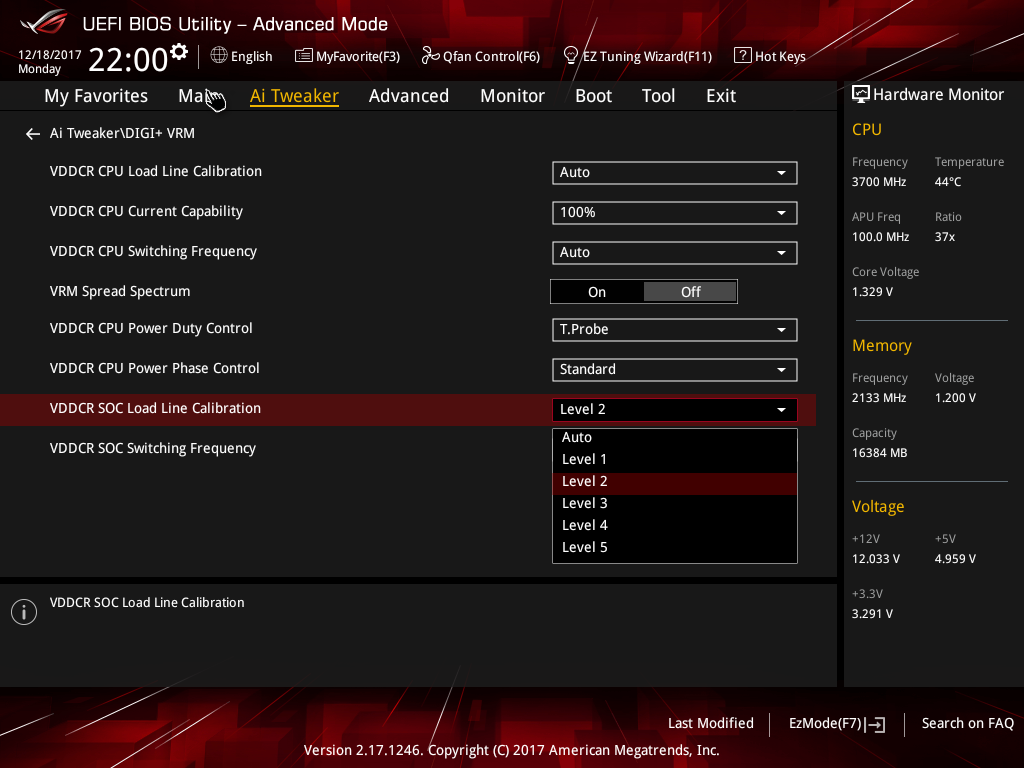Click the back arrow to Ai Tweaker
The image size is (1024, 768).
[33, 134]
